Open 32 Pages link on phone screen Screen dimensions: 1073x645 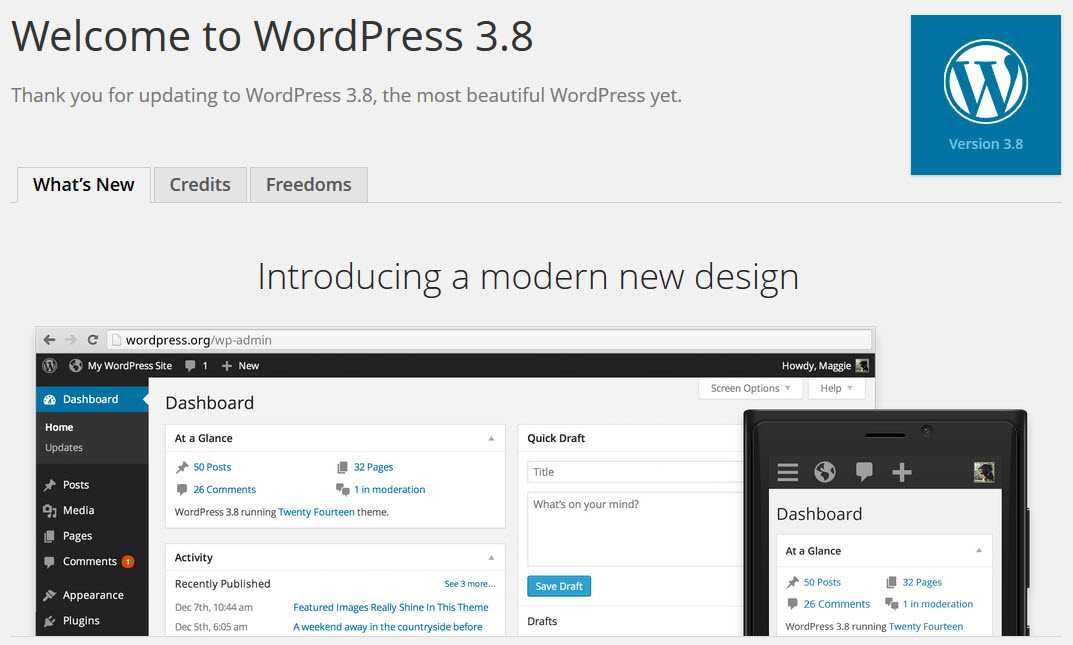[922, 582]
